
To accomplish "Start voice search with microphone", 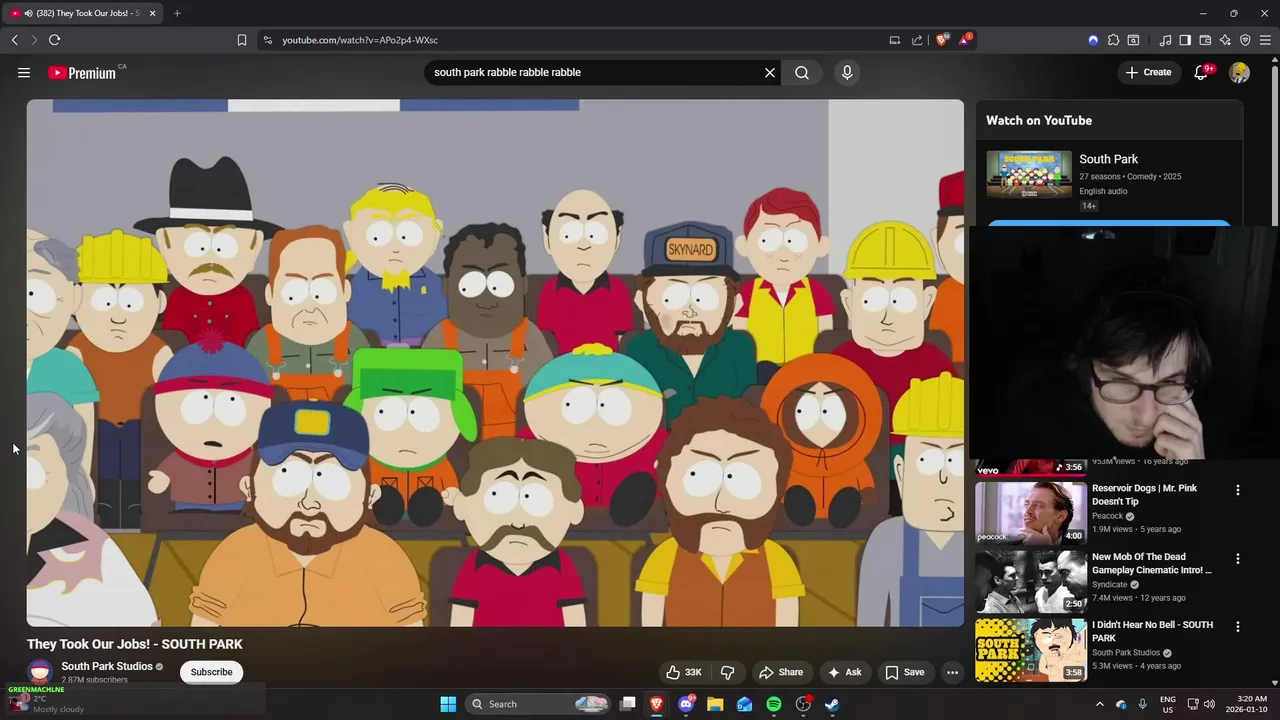I will coord(847,72).
